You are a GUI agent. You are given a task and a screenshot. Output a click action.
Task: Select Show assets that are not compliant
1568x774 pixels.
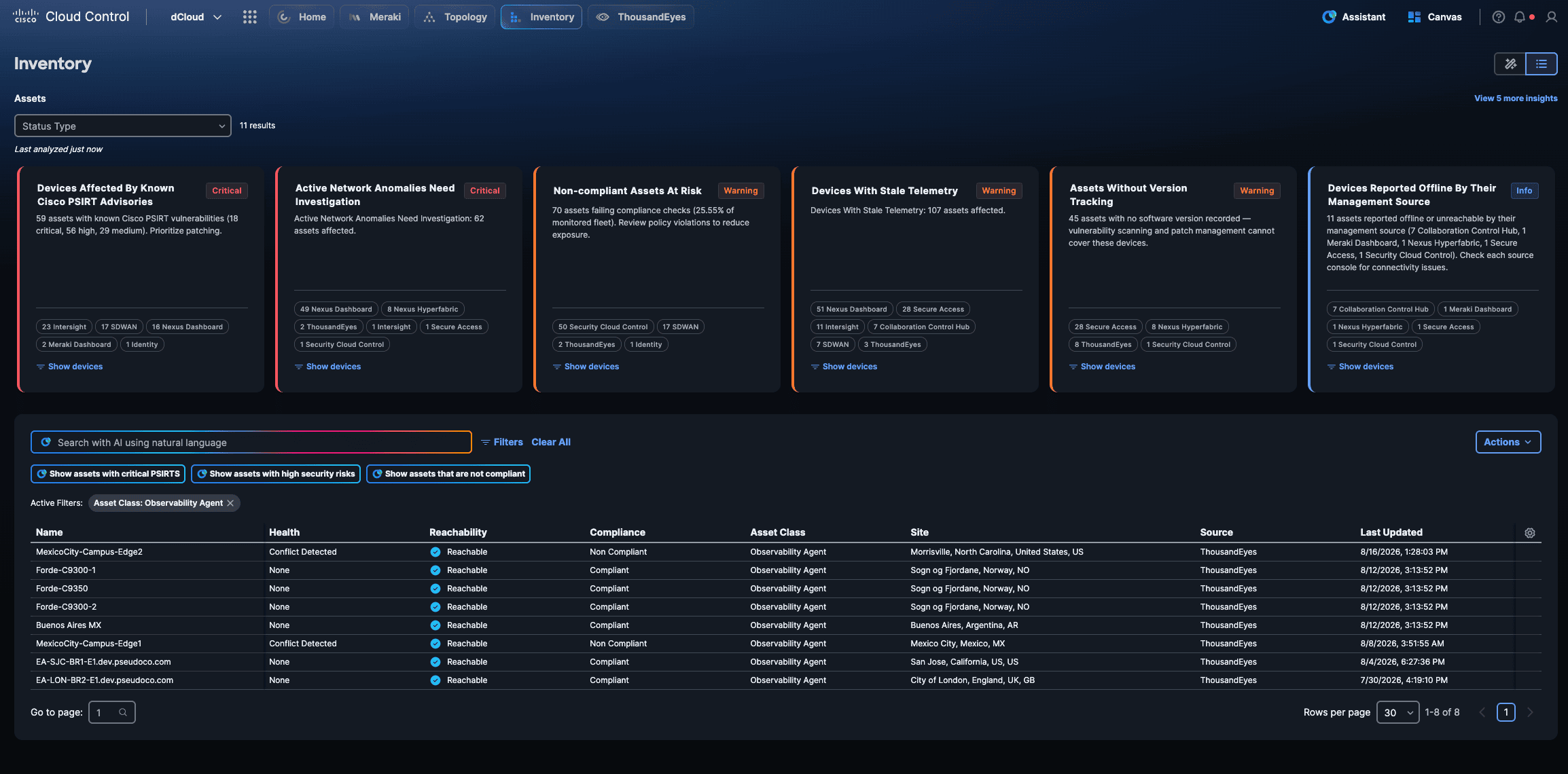448,474
